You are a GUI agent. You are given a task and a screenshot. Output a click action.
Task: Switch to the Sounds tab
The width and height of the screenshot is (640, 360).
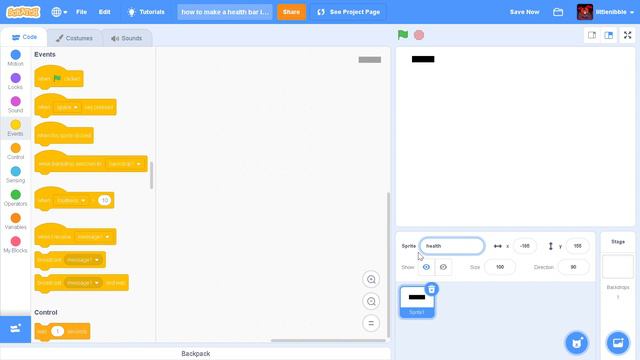127,38
